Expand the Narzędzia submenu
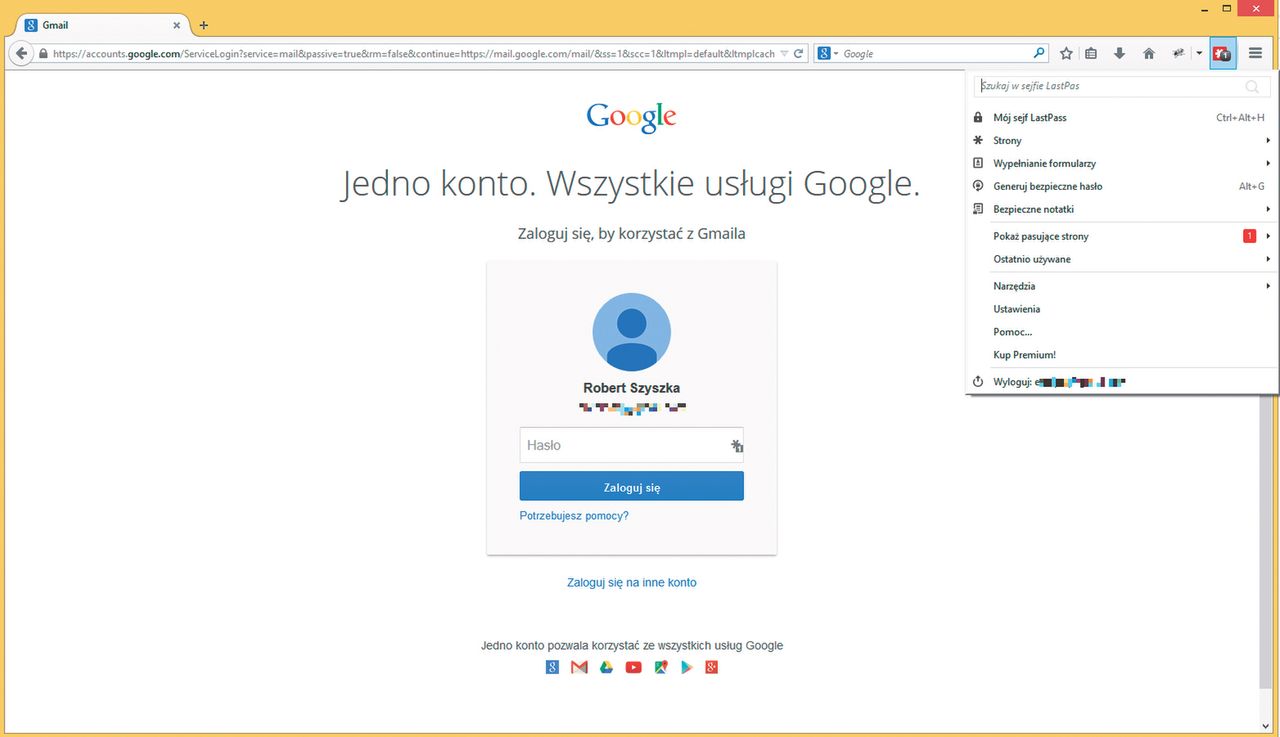1280x737 pixels. [x=1121, y=287]
